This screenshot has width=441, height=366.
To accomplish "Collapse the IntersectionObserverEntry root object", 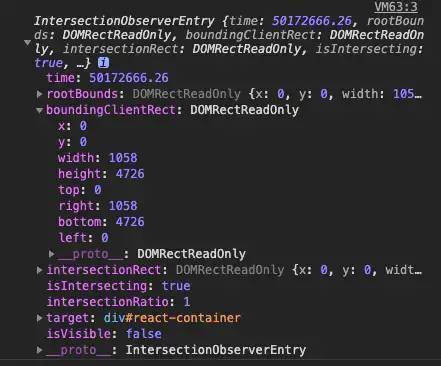I will coord(28,43).
